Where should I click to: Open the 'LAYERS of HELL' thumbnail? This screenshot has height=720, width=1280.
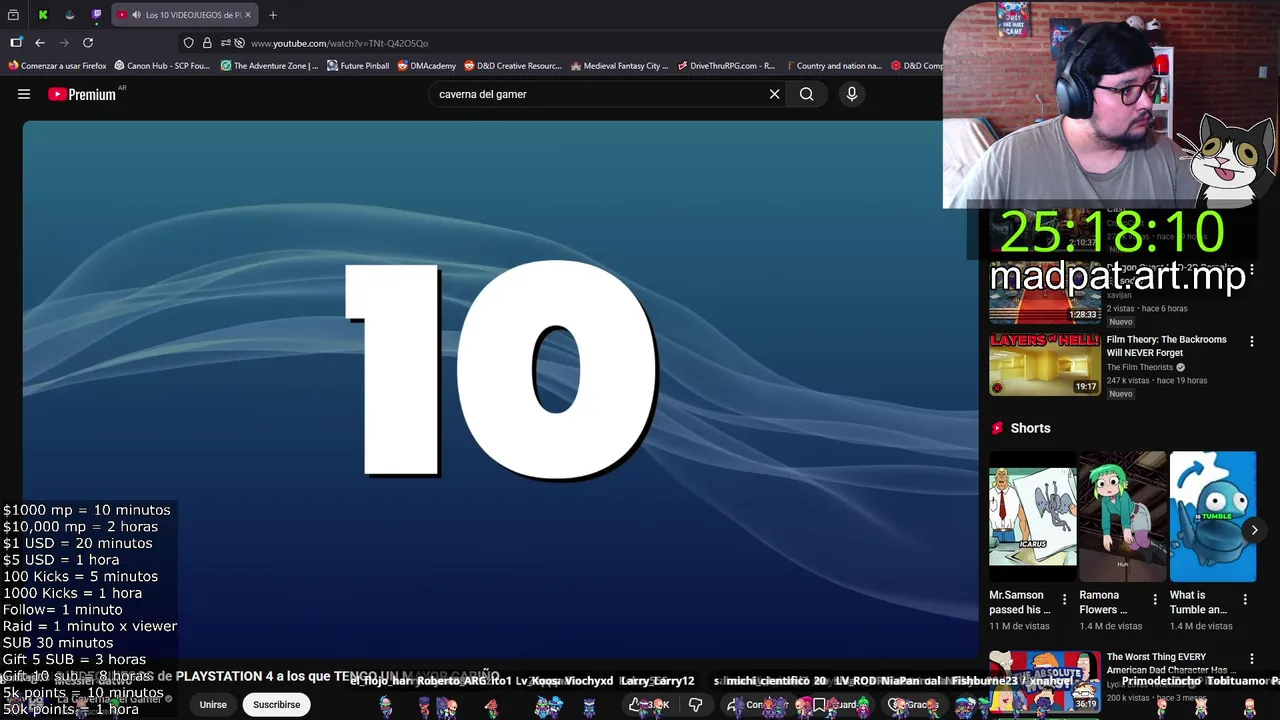coord(1045,364)
